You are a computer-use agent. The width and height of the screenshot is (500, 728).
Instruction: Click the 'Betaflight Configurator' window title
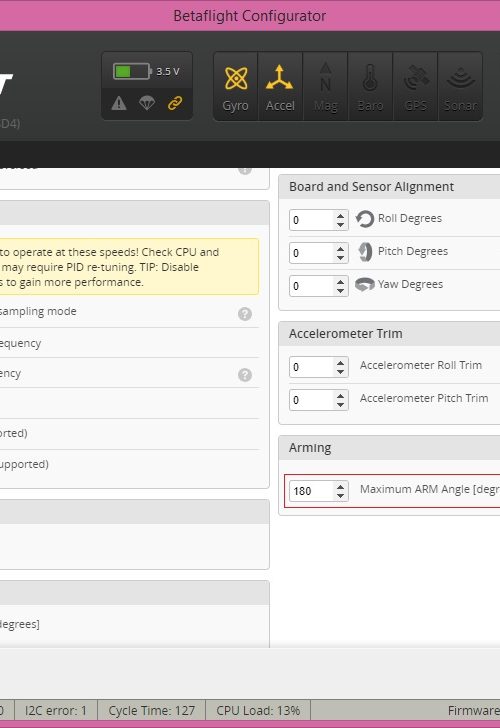(250, 16)
